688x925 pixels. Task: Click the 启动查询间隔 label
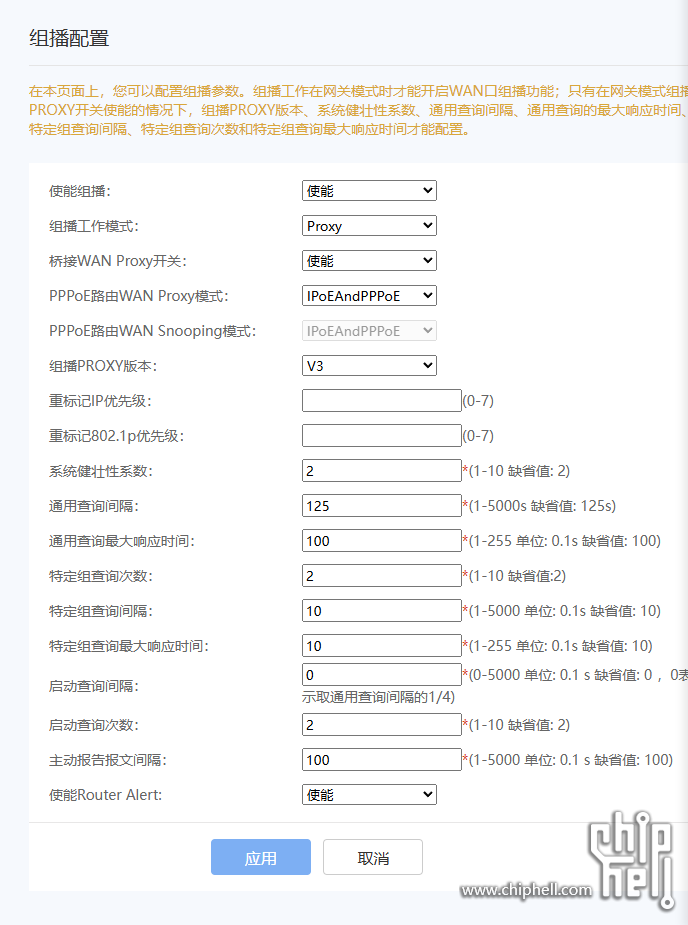[x=94, y=686]
